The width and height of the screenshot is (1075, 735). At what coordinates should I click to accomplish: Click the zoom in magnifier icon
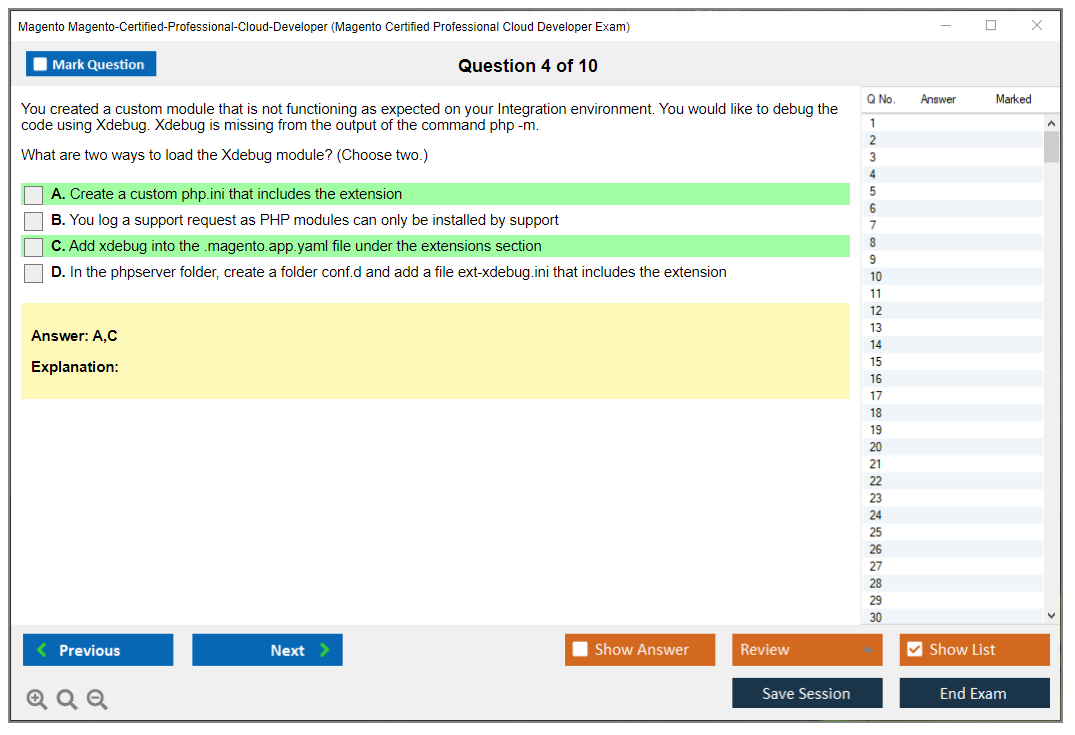(x=37, y=700)
